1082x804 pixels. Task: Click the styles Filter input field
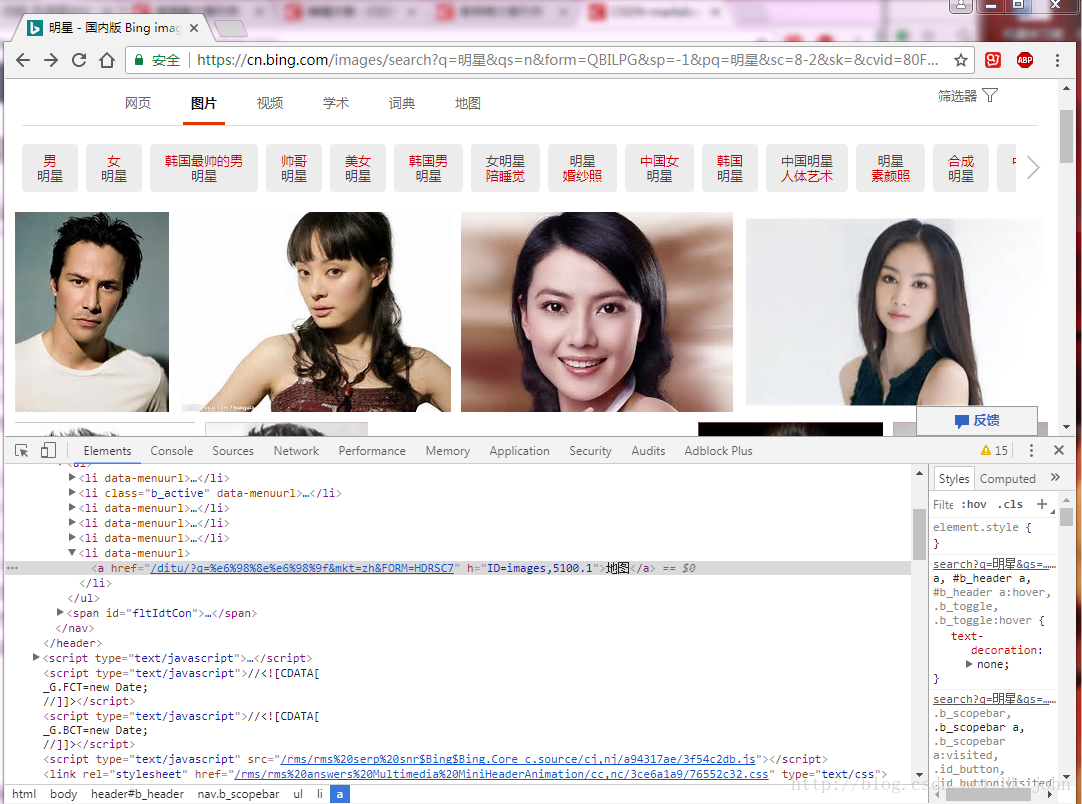(x=944, y=504)
